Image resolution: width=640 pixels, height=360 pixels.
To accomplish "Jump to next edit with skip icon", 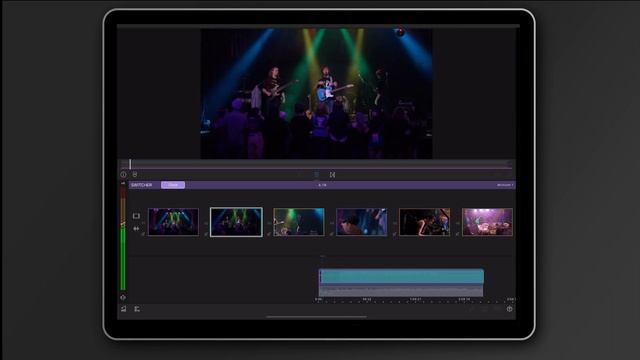I will click(332, 175).
